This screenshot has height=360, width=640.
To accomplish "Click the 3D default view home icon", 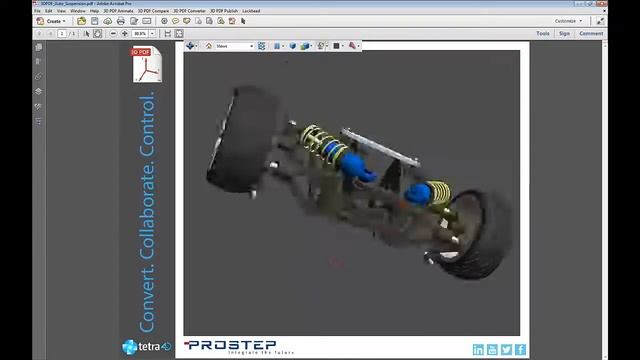I will point(209,46).
